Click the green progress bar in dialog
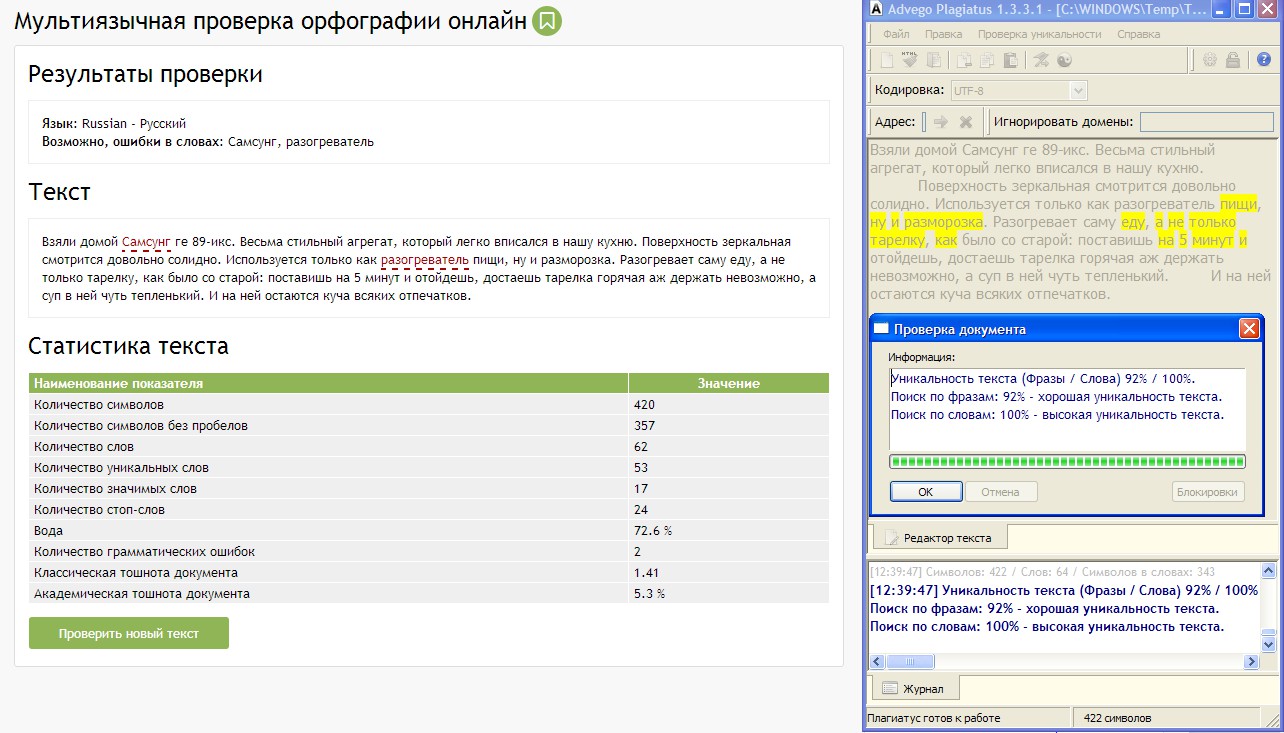The image size is (1284, 733). 1067,462
